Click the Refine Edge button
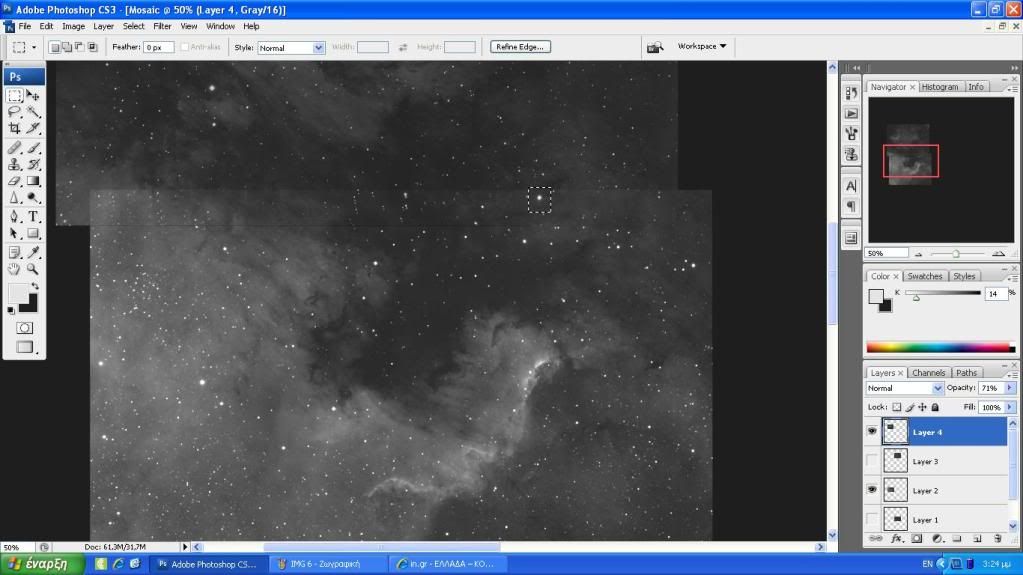Screen dimensions: 1023x575 coord(520,47)
